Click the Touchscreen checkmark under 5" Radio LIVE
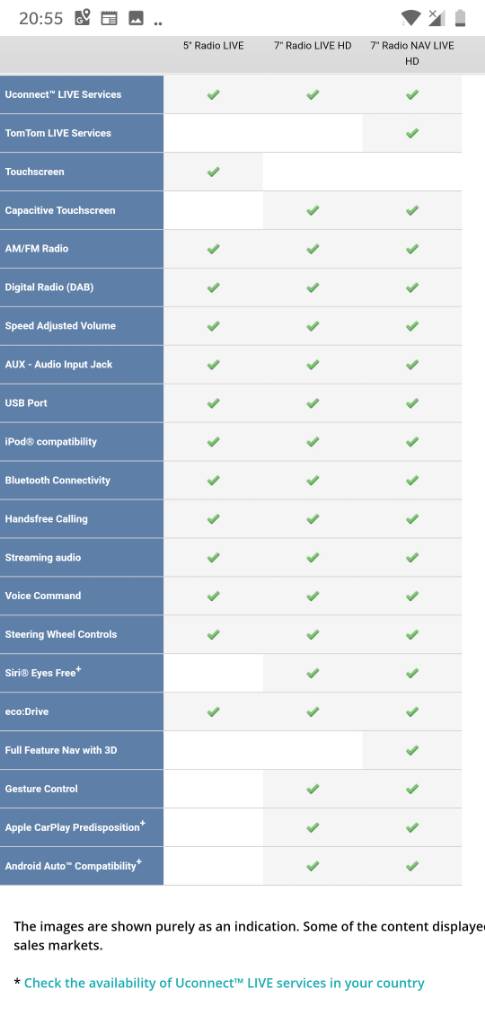This screenshot has width=485, height=1024. pos(213,172)
